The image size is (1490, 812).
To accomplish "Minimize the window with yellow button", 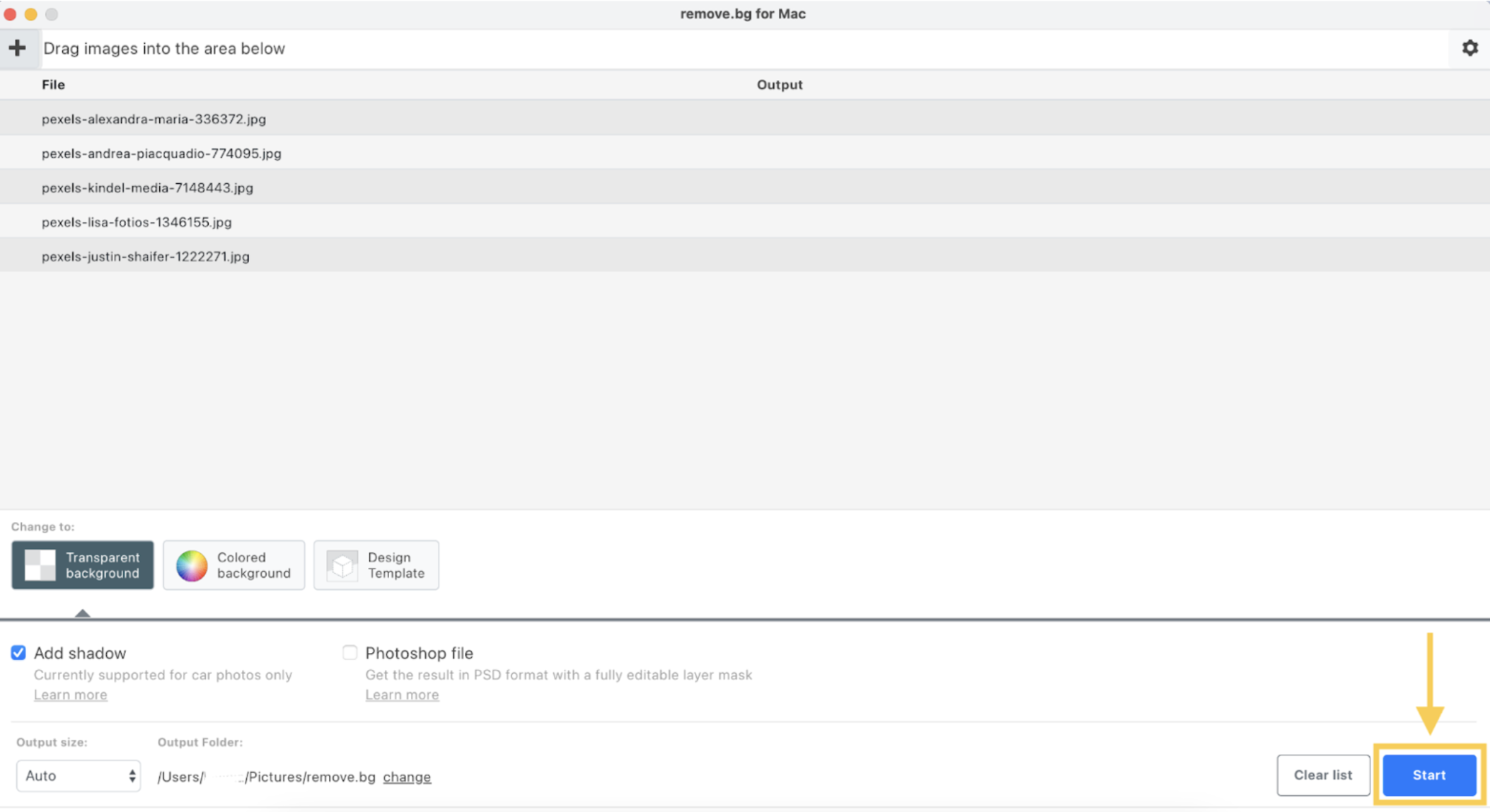I will [31, 14].
